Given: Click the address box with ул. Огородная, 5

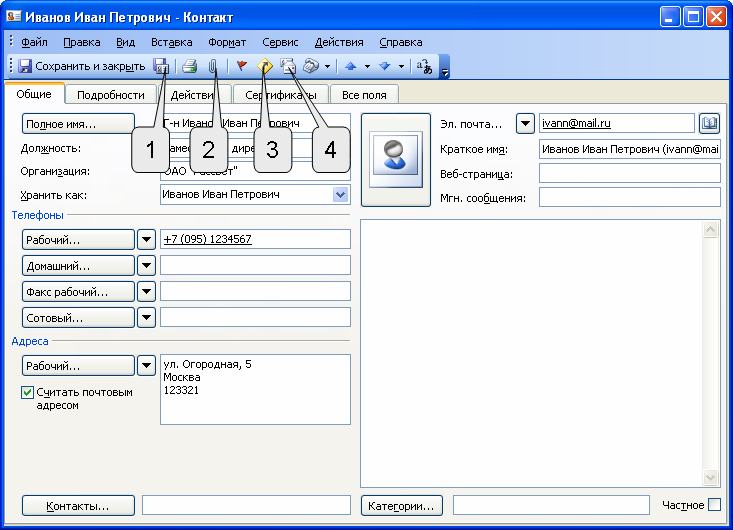Looking at the screenshot, I should pyautogui.click(x=255, y=389).
